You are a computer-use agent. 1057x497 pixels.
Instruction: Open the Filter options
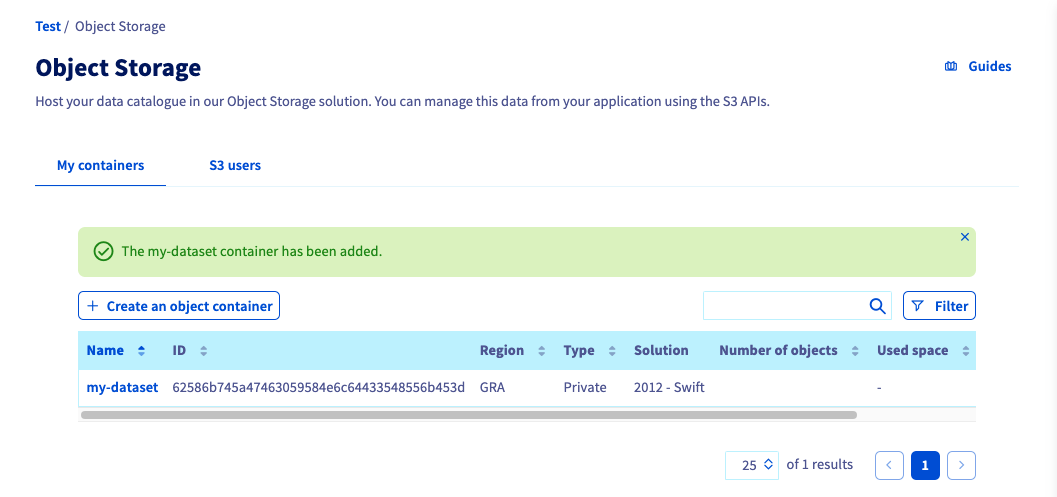pyautogui.click(x=939, y=306)
